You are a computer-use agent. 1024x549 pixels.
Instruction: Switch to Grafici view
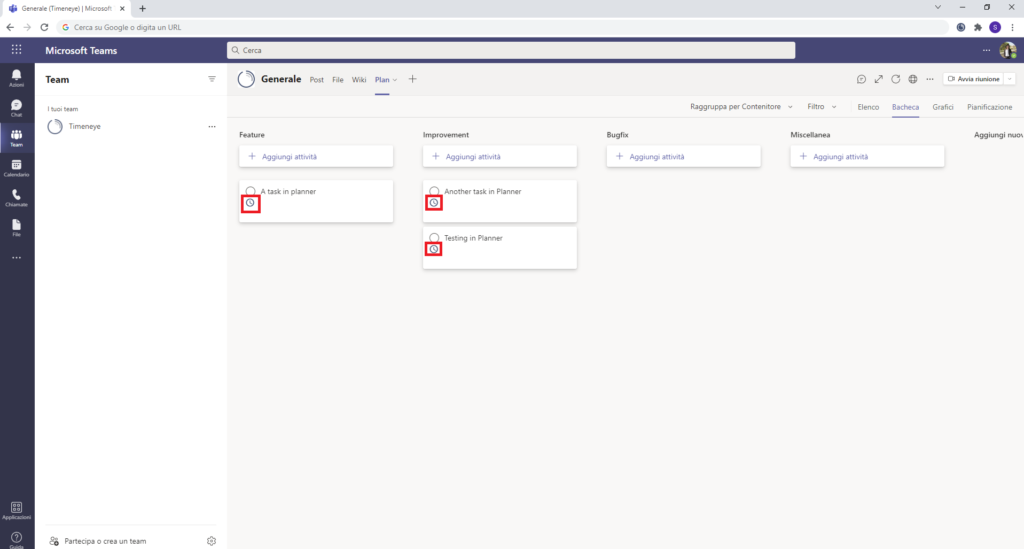[943, 107]
